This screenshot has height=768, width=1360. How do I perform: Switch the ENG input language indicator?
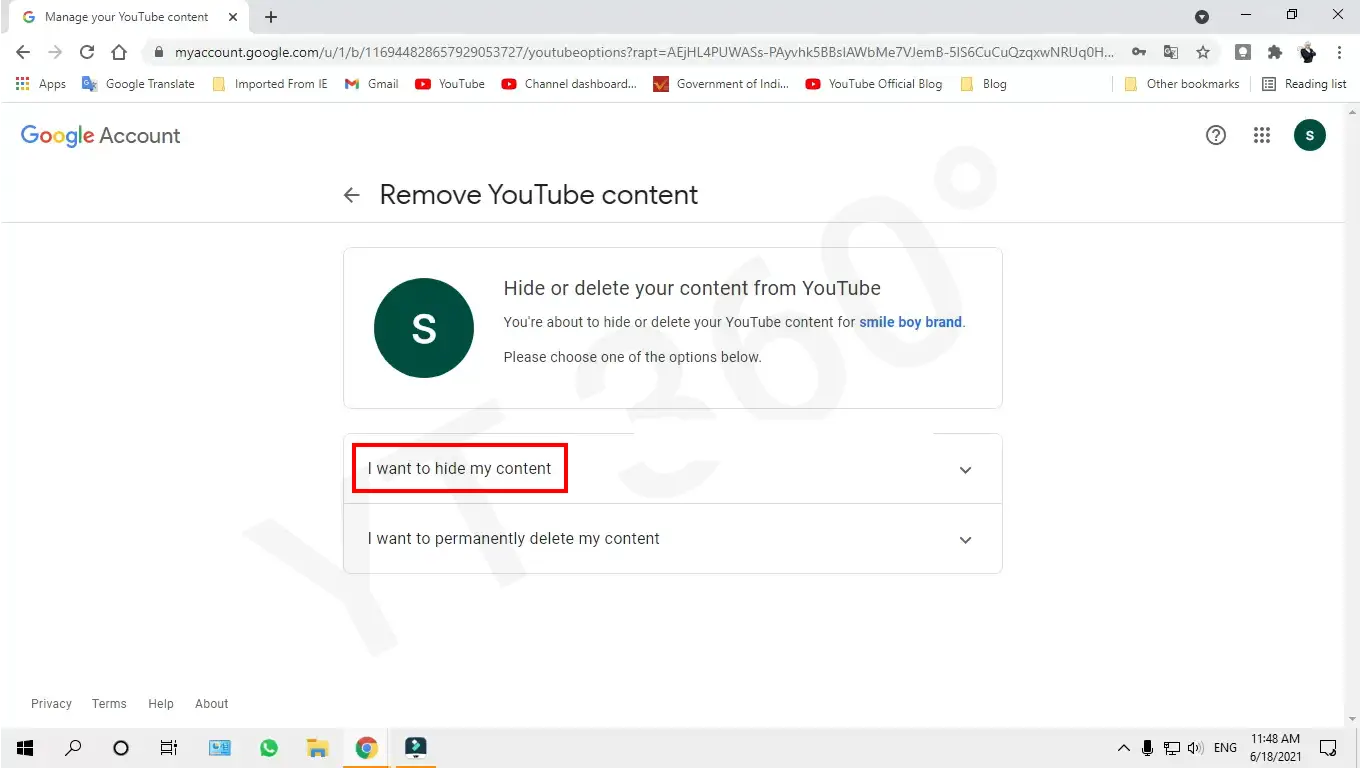[1225, 748]
